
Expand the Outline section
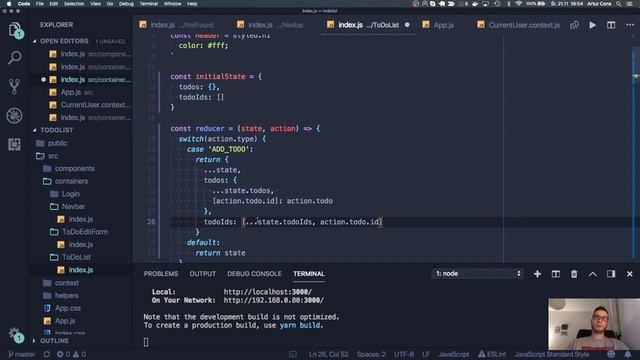[54, 341]
